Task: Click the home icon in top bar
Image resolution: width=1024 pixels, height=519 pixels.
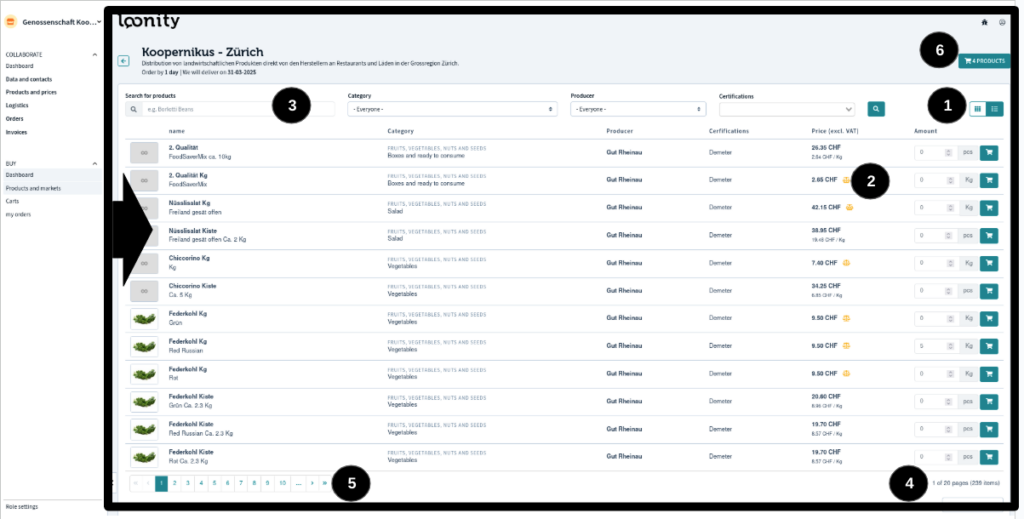Action: [984, 21]
